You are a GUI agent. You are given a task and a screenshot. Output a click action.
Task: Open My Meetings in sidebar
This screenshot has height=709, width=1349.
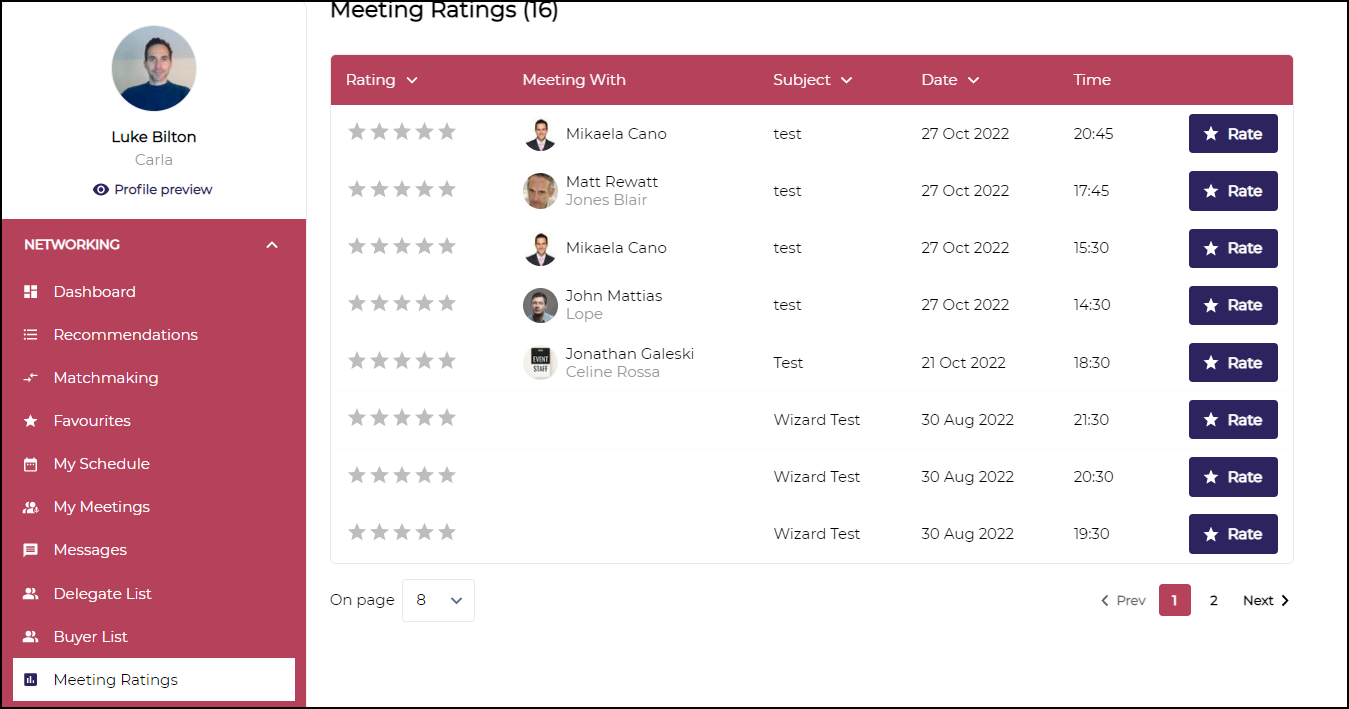(101, 507)
